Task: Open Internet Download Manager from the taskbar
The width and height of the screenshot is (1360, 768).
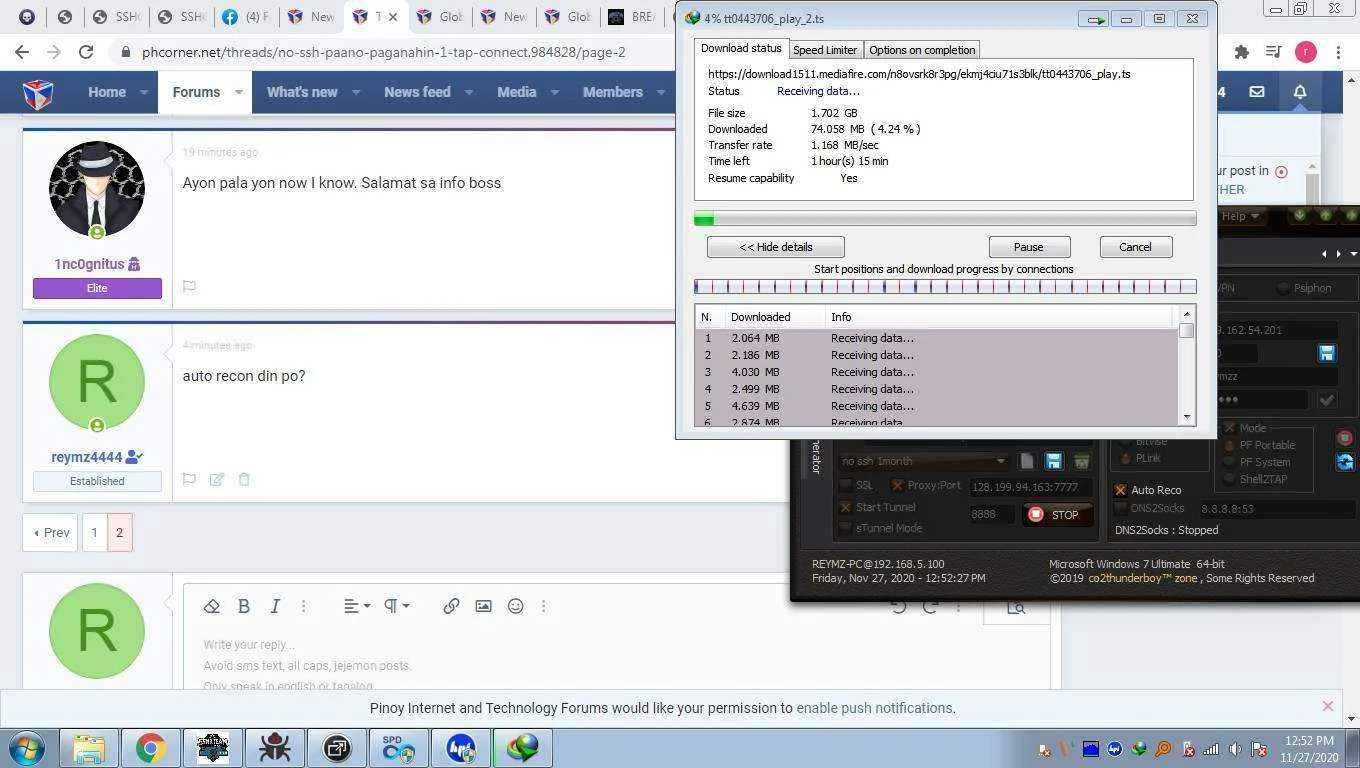Action: pyautogui.click(x=523, y=748)
